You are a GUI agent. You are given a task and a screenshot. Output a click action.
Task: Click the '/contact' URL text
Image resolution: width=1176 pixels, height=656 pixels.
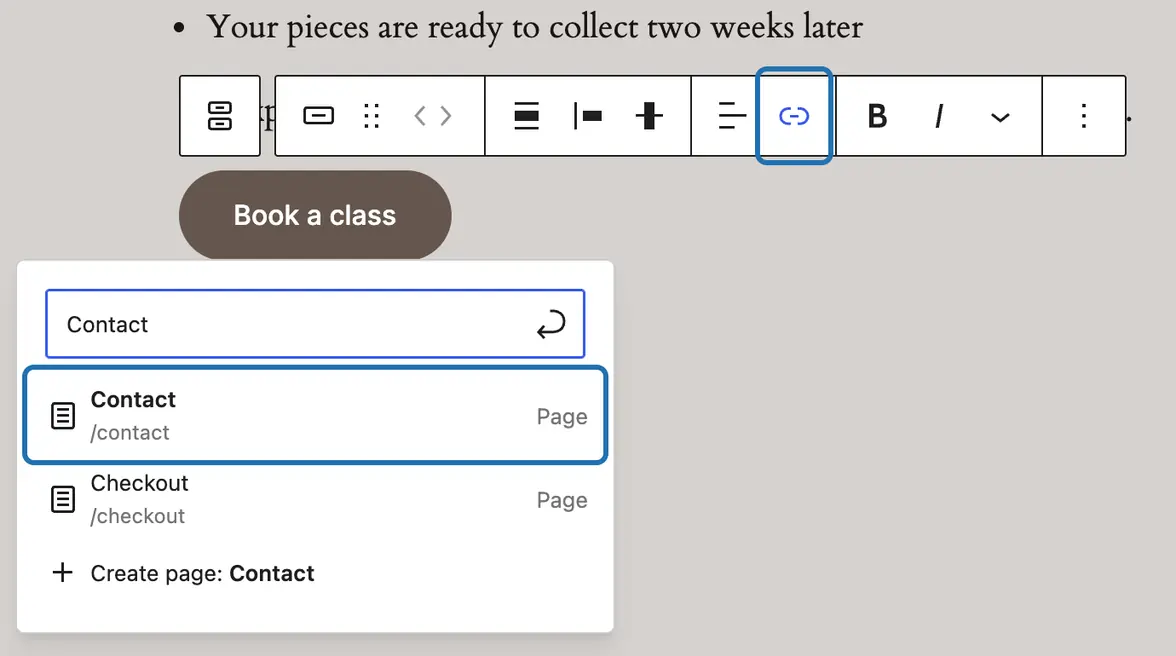coord(130,433)
